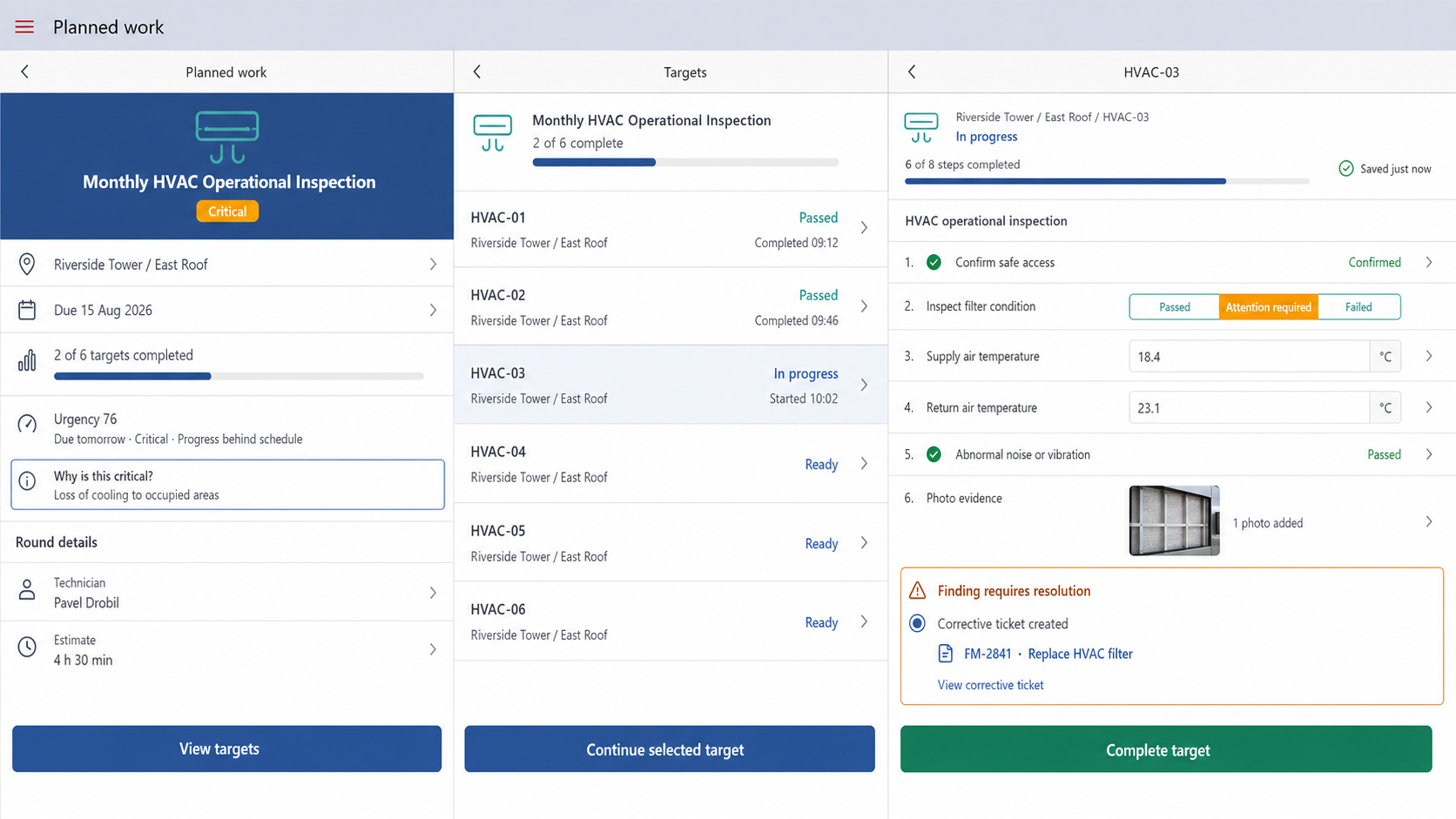
Task: Open the hamburger menu icon
Action: (24, 27)
